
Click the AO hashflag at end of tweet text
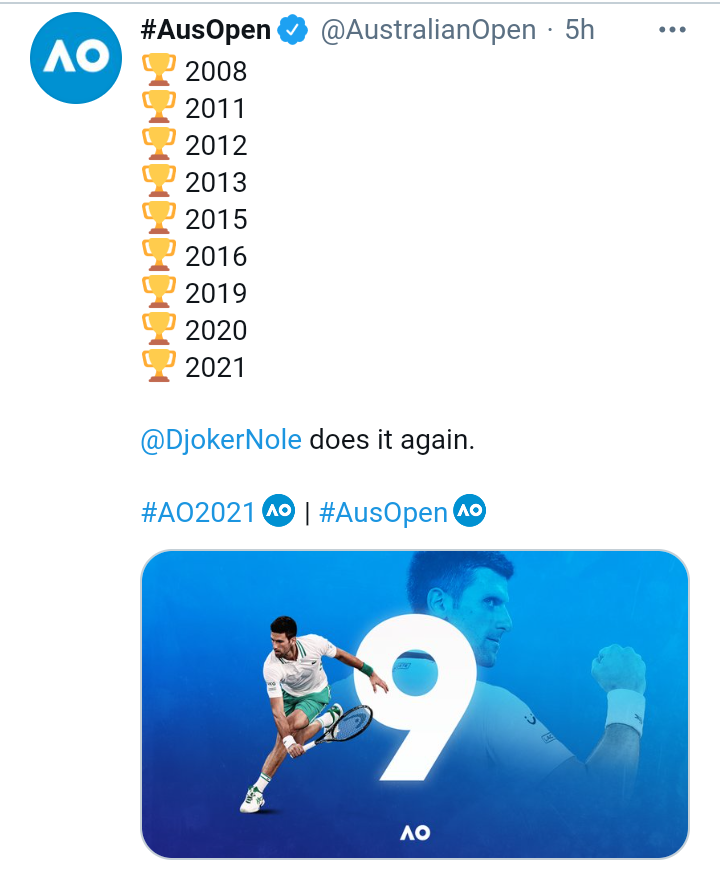click(x=469, y=511)
